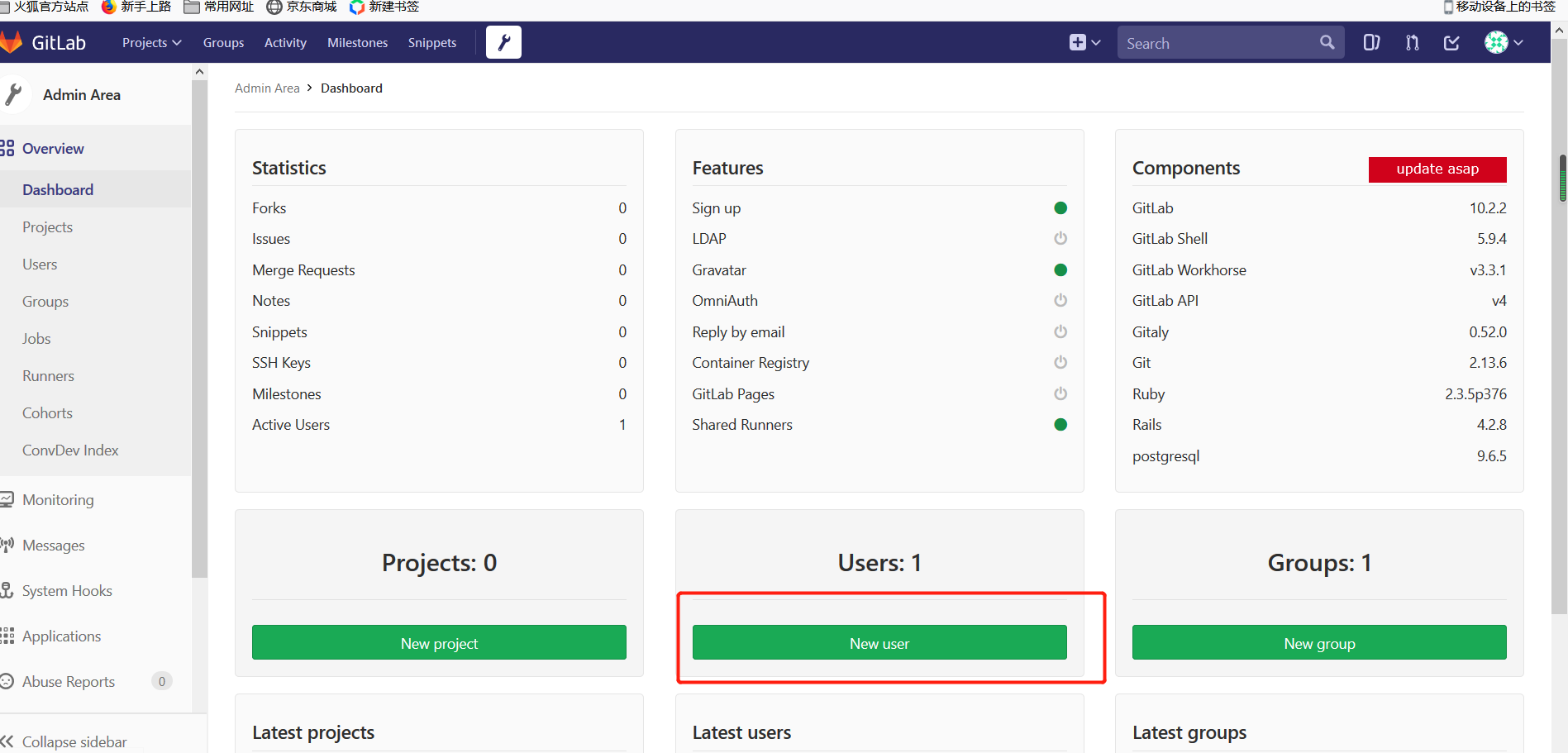Click the sidebar Admin Area wrench icon

click(14, 95)
